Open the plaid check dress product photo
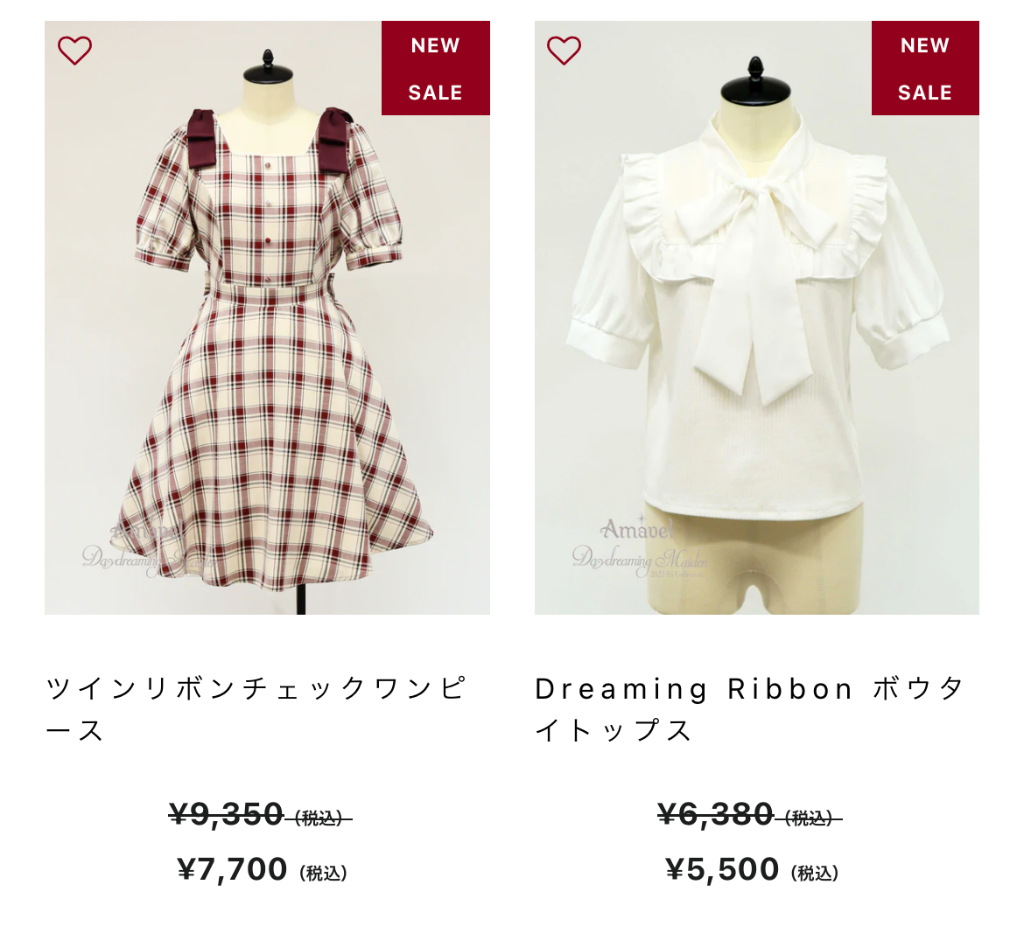The width and height of the screenshot is (1024, 929). click(x=267, y=318)
